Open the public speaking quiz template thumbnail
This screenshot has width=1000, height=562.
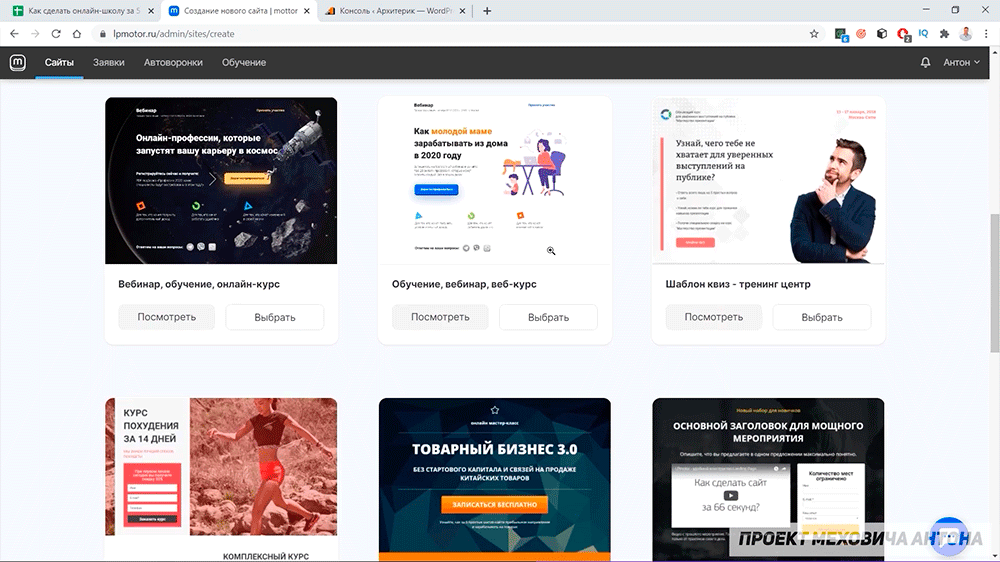768,181
